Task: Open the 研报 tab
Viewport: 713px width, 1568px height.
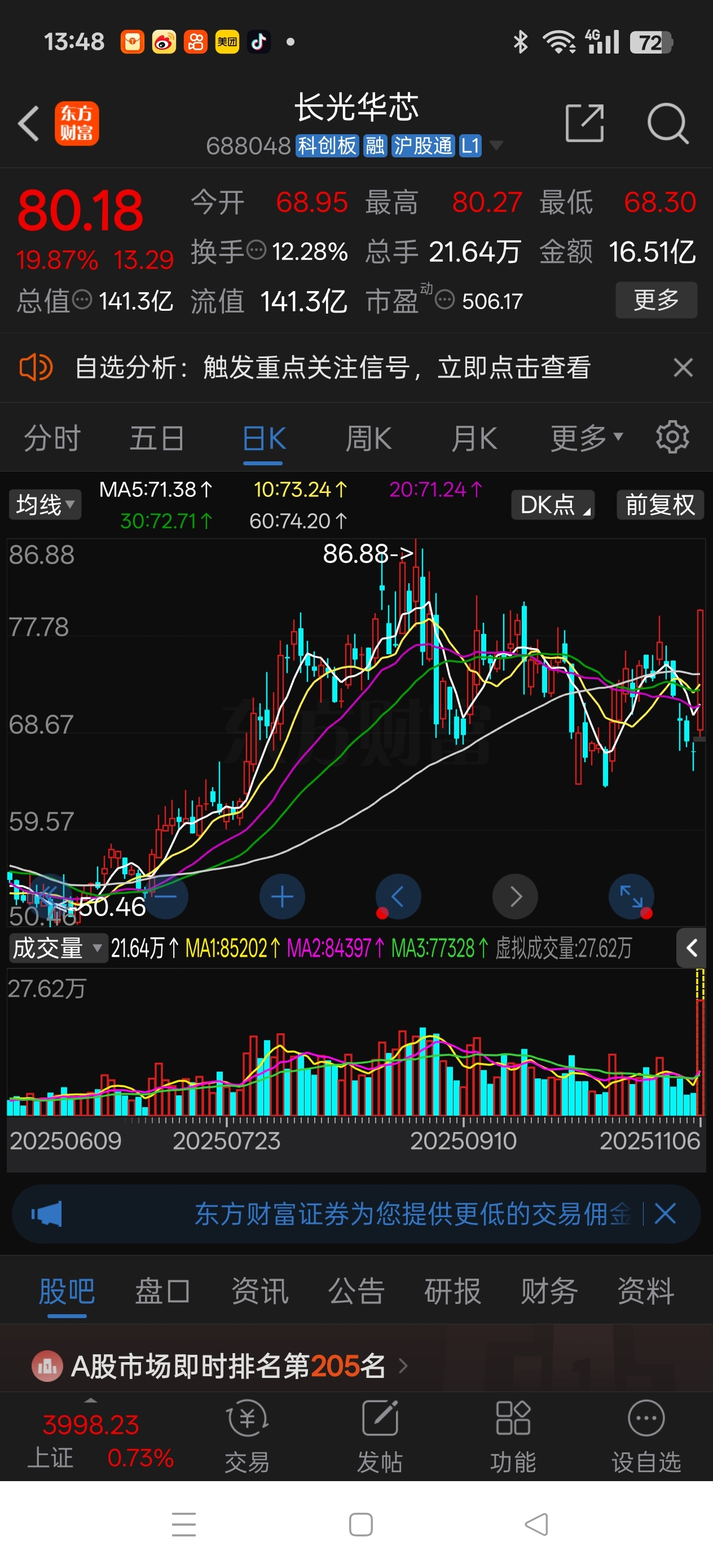Action: click(x=452, y=1291)
